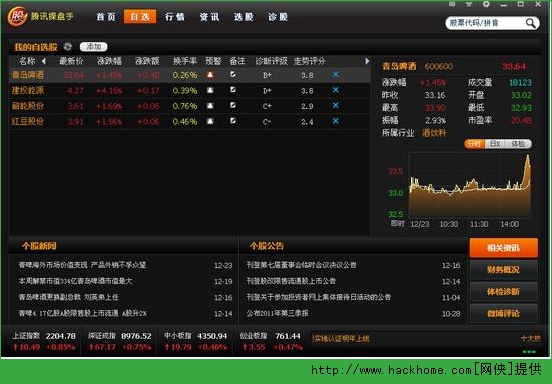This screenshot has height=384, width=552.
Task: Click the 腾讯操盘手 logo icon
Action: click(x=17, y=16)
